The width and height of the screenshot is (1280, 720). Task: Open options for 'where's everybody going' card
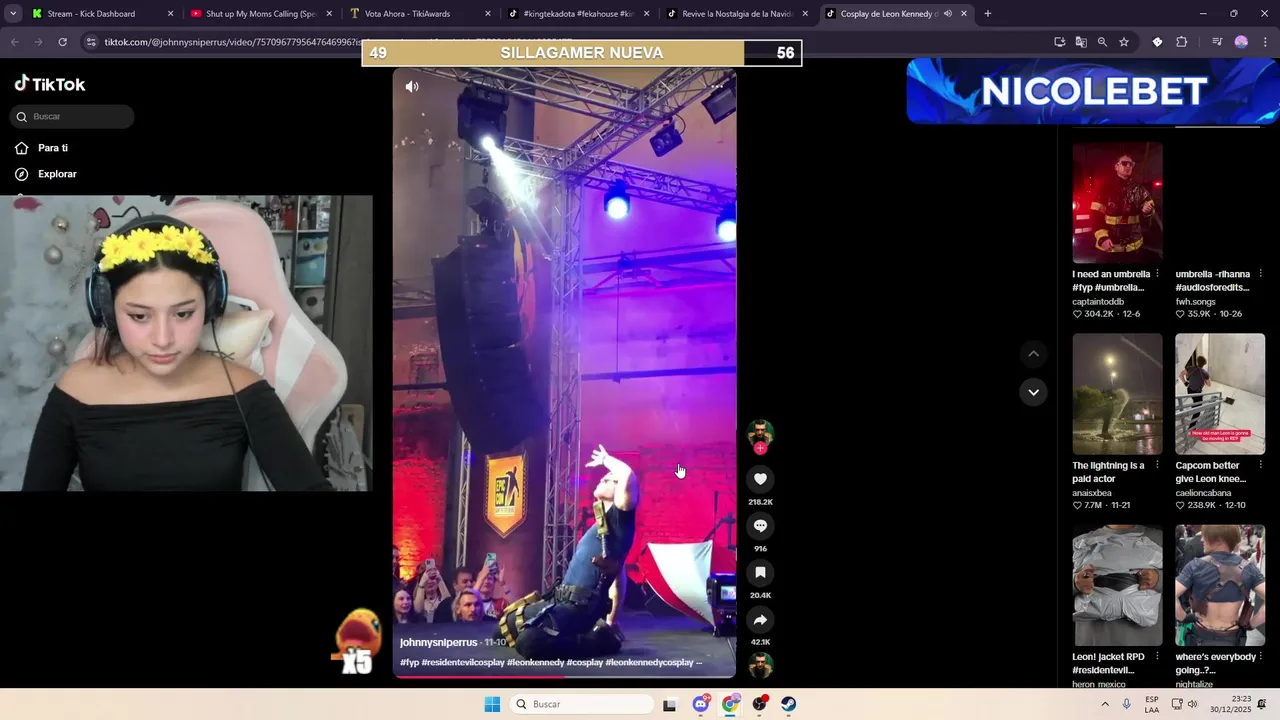click(x=1260, y=657)
